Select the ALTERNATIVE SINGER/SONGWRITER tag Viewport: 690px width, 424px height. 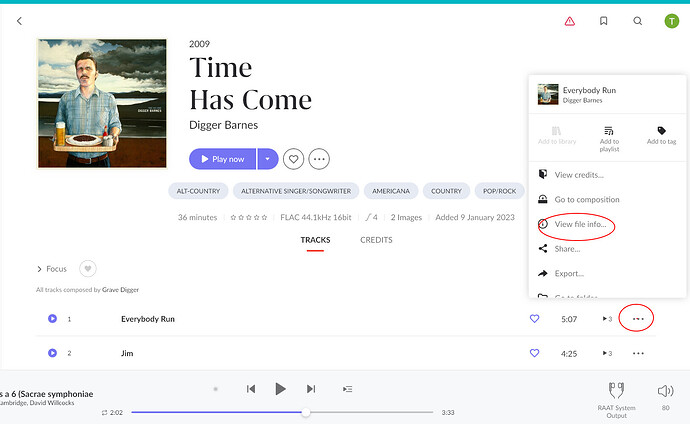tap(296, 191)
